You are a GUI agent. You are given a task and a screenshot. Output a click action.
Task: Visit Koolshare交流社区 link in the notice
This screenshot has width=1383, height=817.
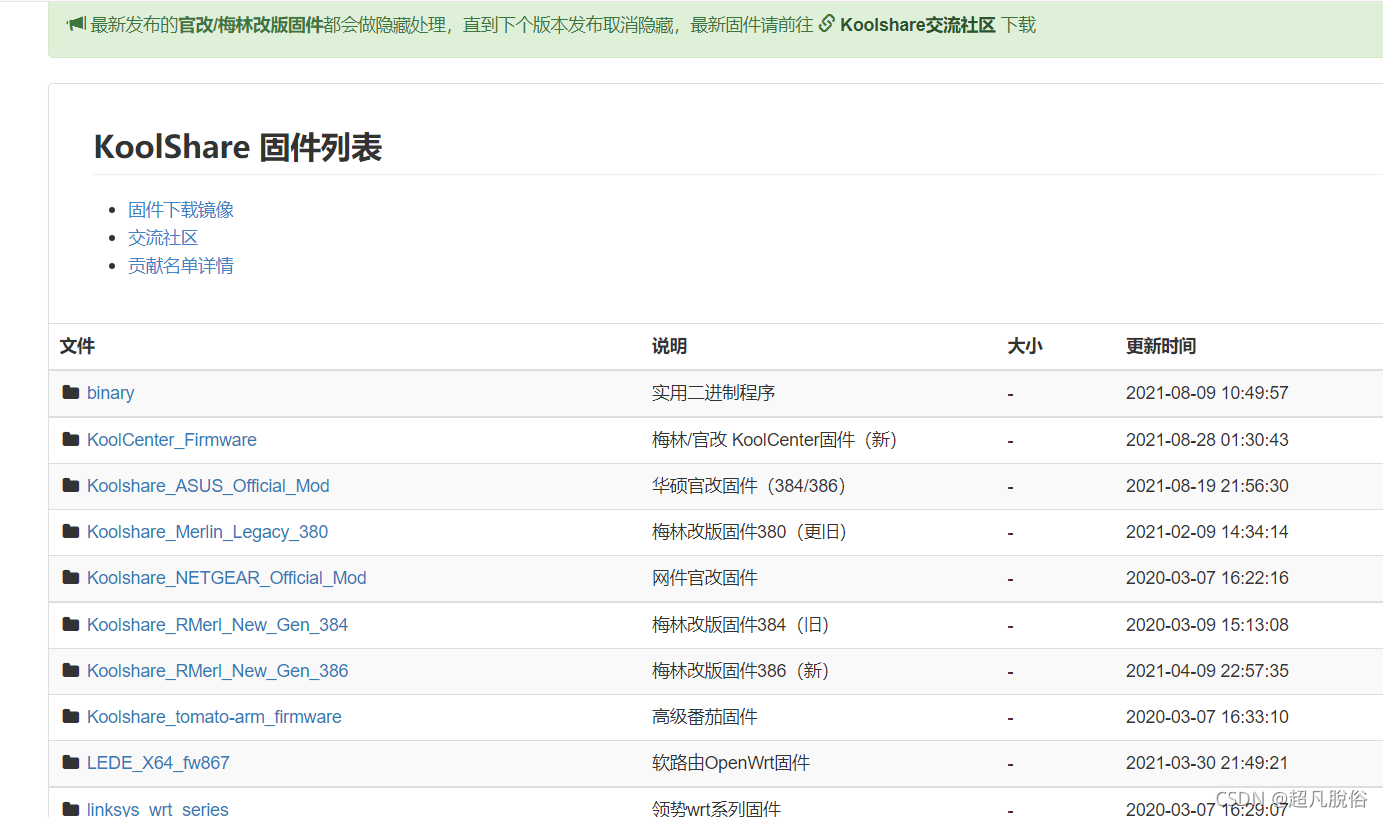click(918, 25)
